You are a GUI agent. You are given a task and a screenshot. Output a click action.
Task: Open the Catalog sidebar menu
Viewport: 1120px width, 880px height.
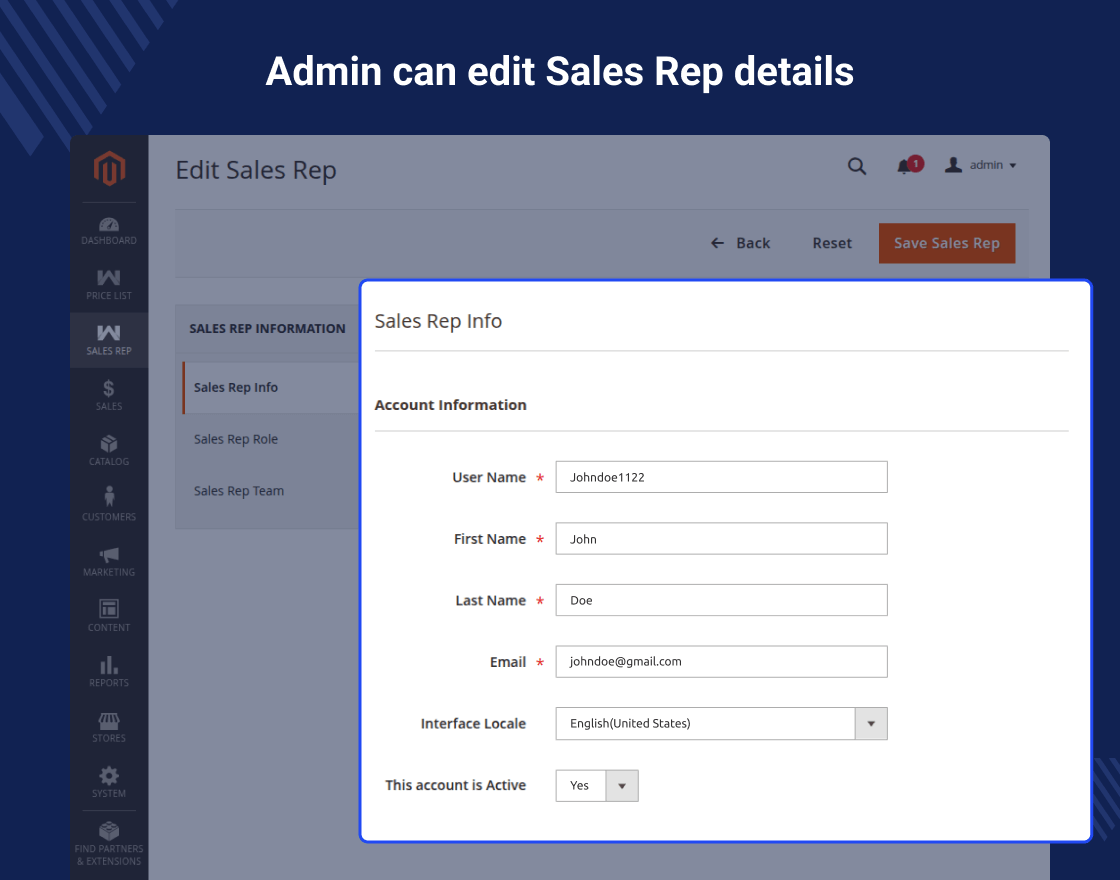coord(109,450)
